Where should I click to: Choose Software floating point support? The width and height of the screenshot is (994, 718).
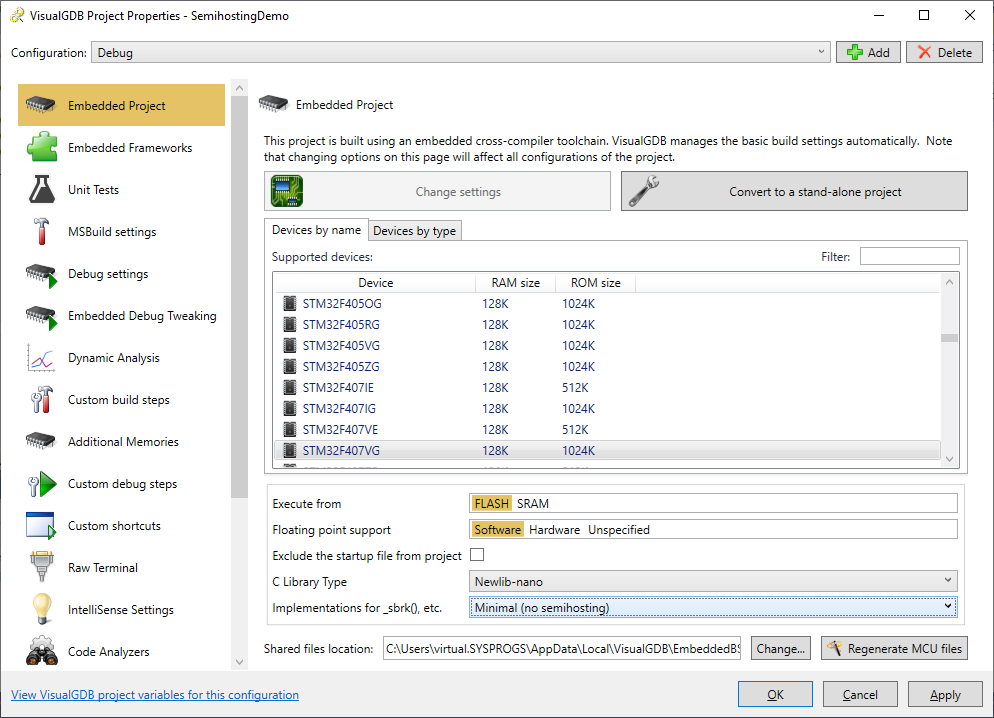point(498,529)
